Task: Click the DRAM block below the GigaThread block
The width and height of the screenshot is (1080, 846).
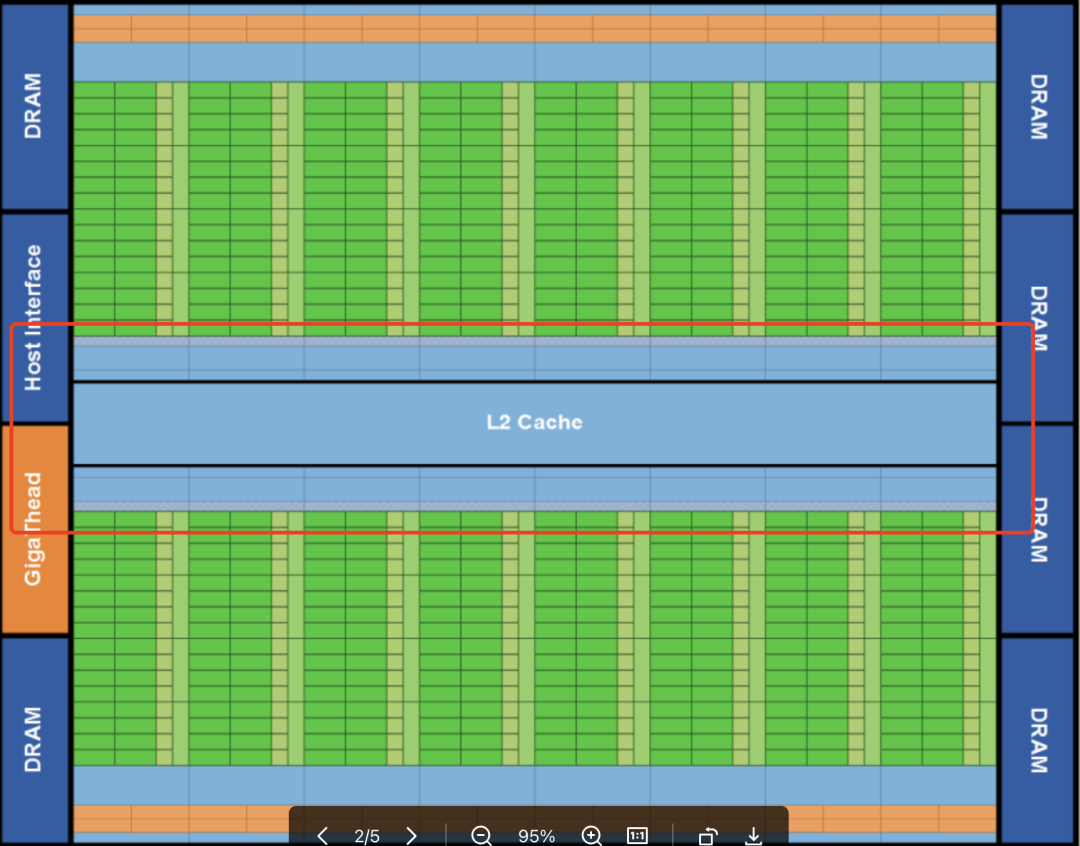Action: [34, 740]
